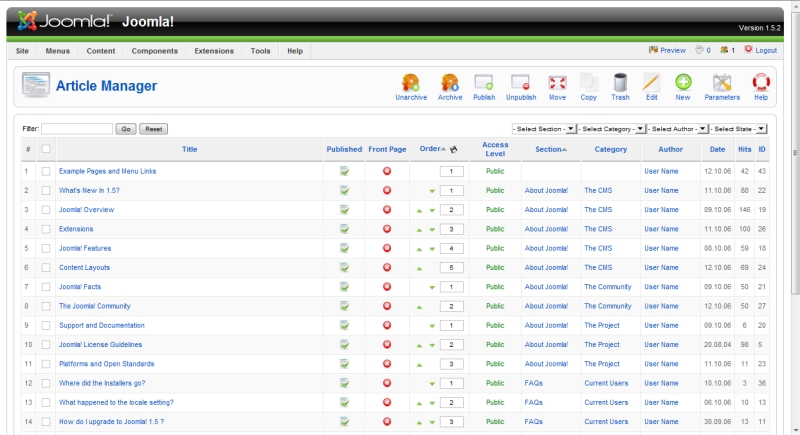Viewport: 800px width, 435px height.
Task: Move Extensions article down in order
Action: (432, 229)
